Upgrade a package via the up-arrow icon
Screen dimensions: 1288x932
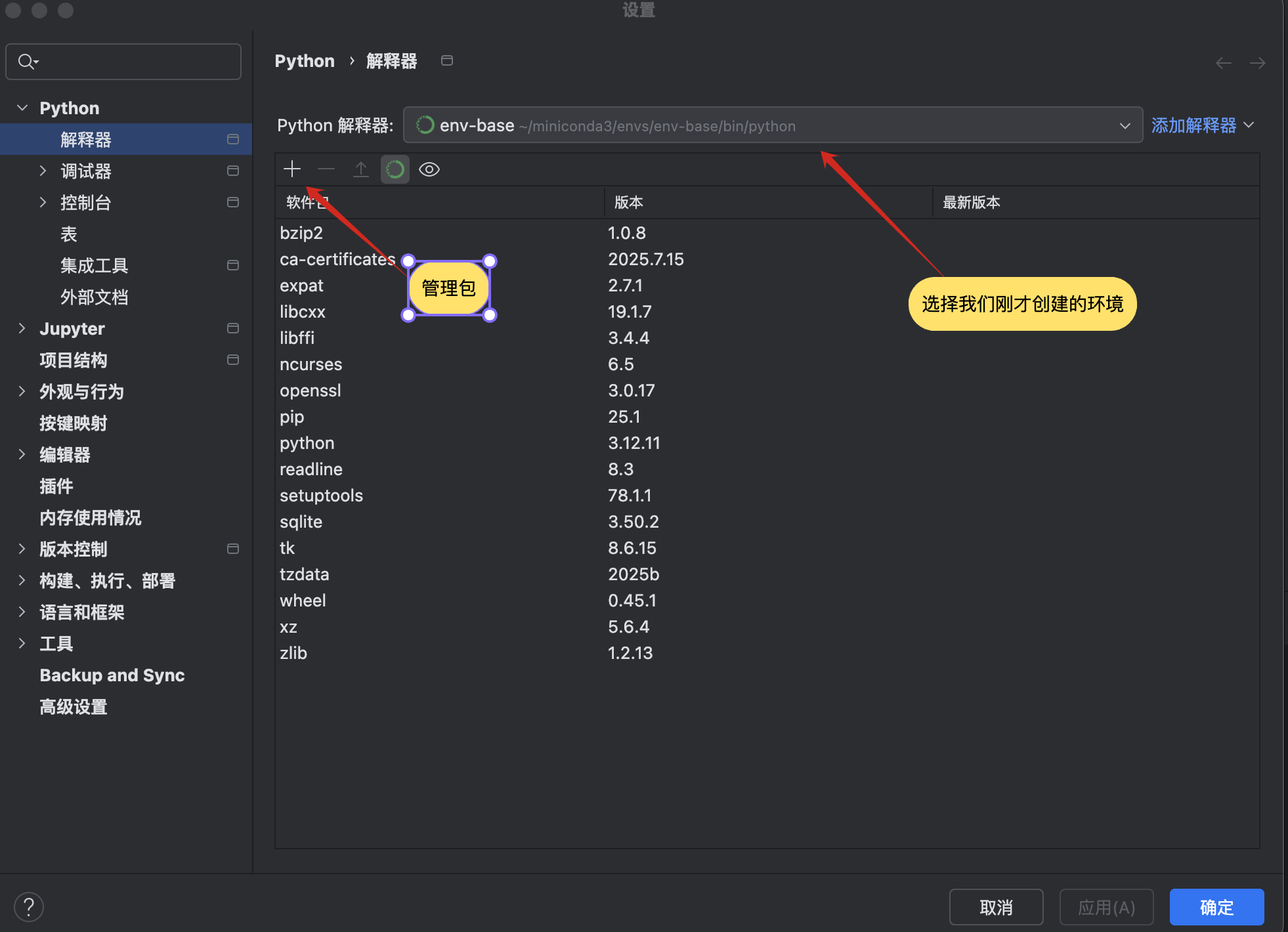pyautogui.click(x=360, y=169)
